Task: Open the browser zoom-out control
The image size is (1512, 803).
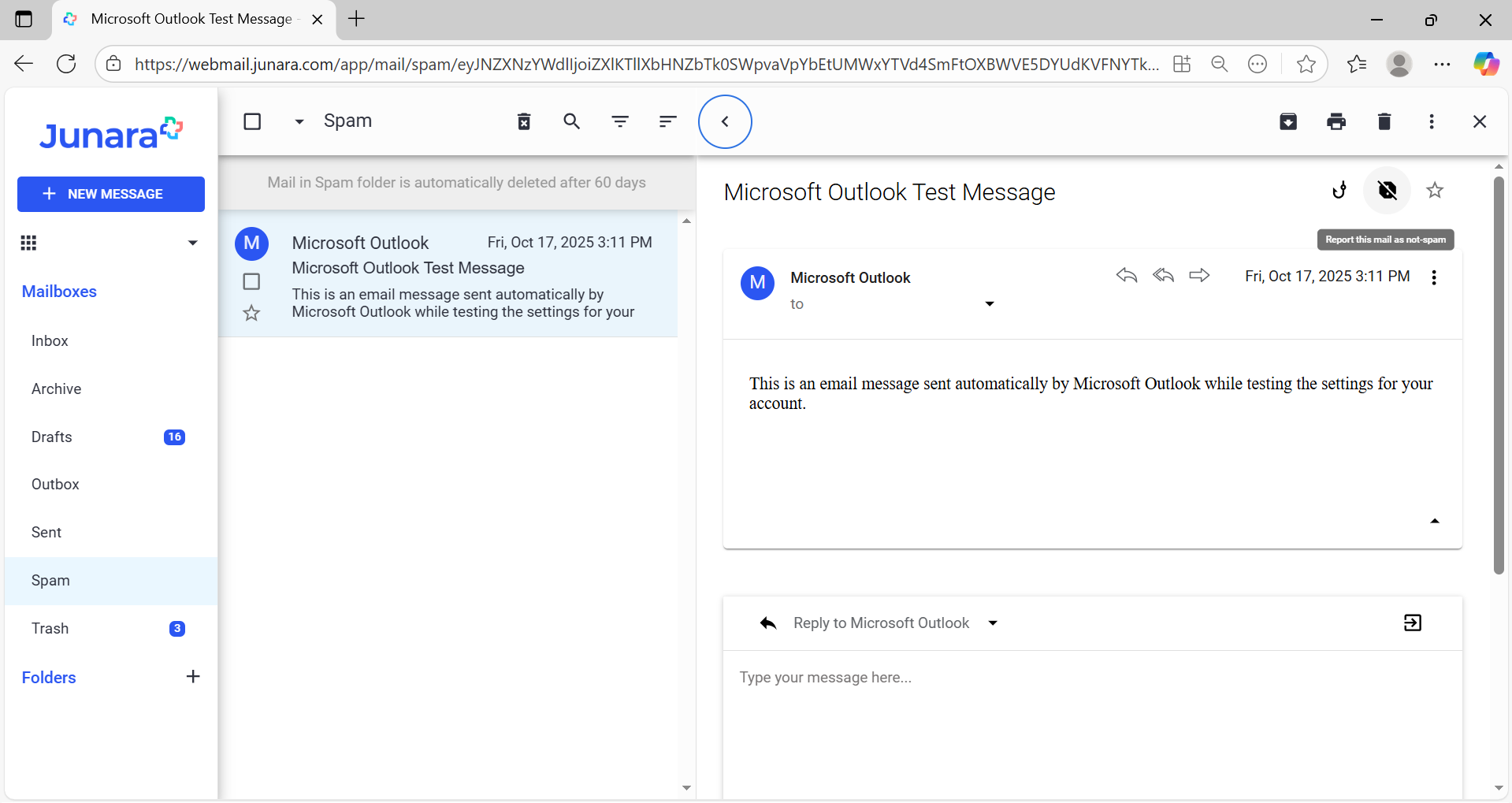Action: (1220, 64)
